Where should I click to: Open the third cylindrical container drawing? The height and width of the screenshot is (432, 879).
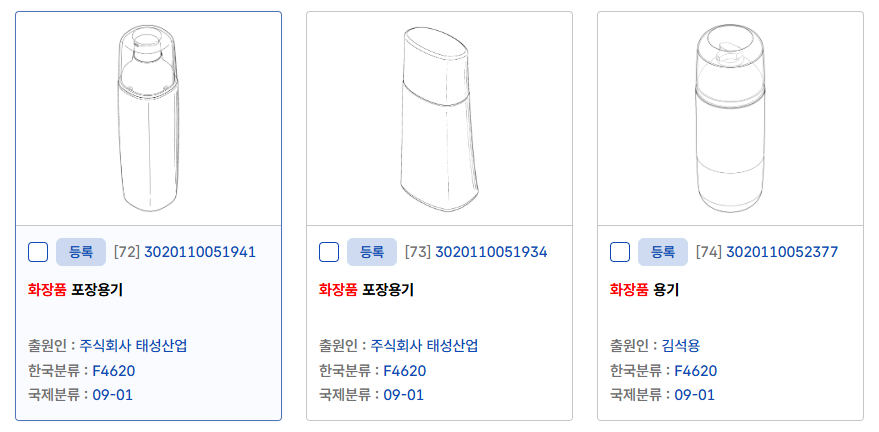730,117
